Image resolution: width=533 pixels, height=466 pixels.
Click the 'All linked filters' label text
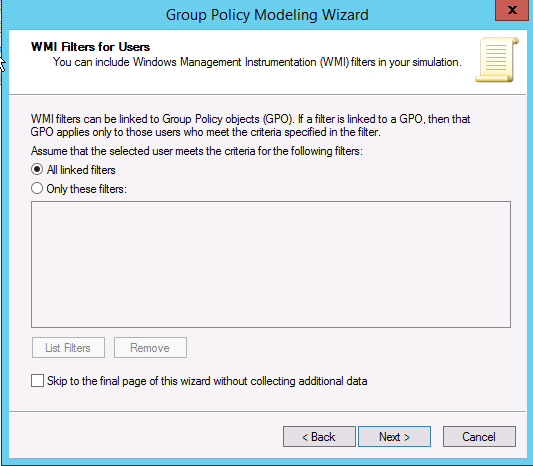(x=81, y=170)
